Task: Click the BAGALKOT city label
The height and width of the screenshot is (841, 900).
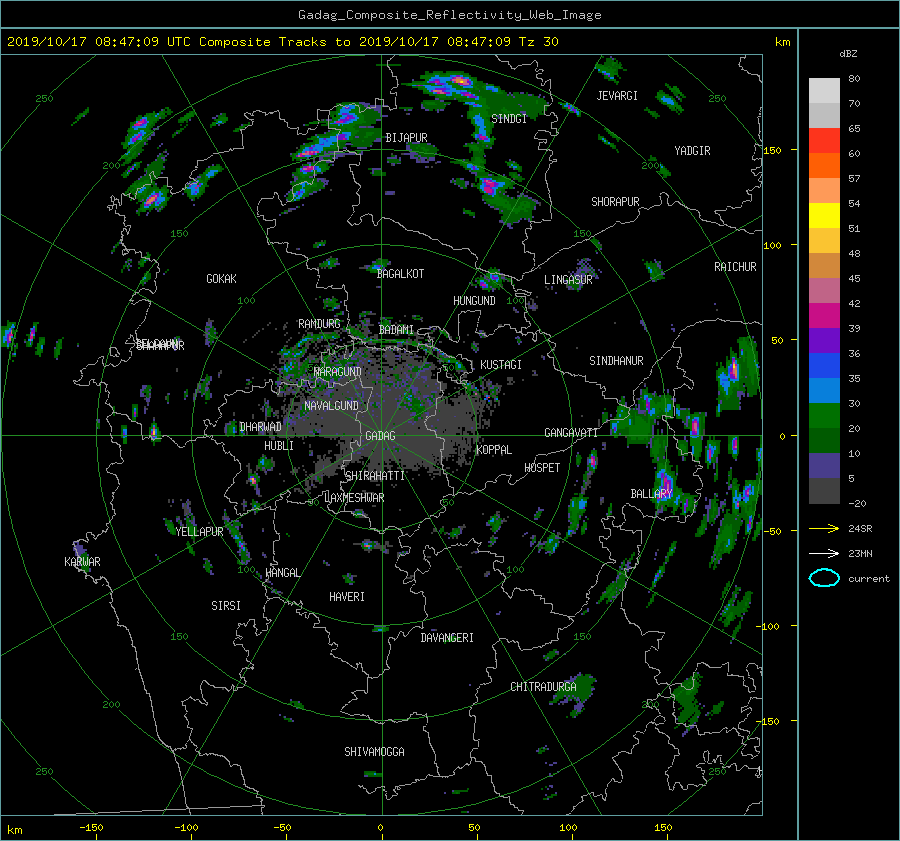Action: (400, 274)
